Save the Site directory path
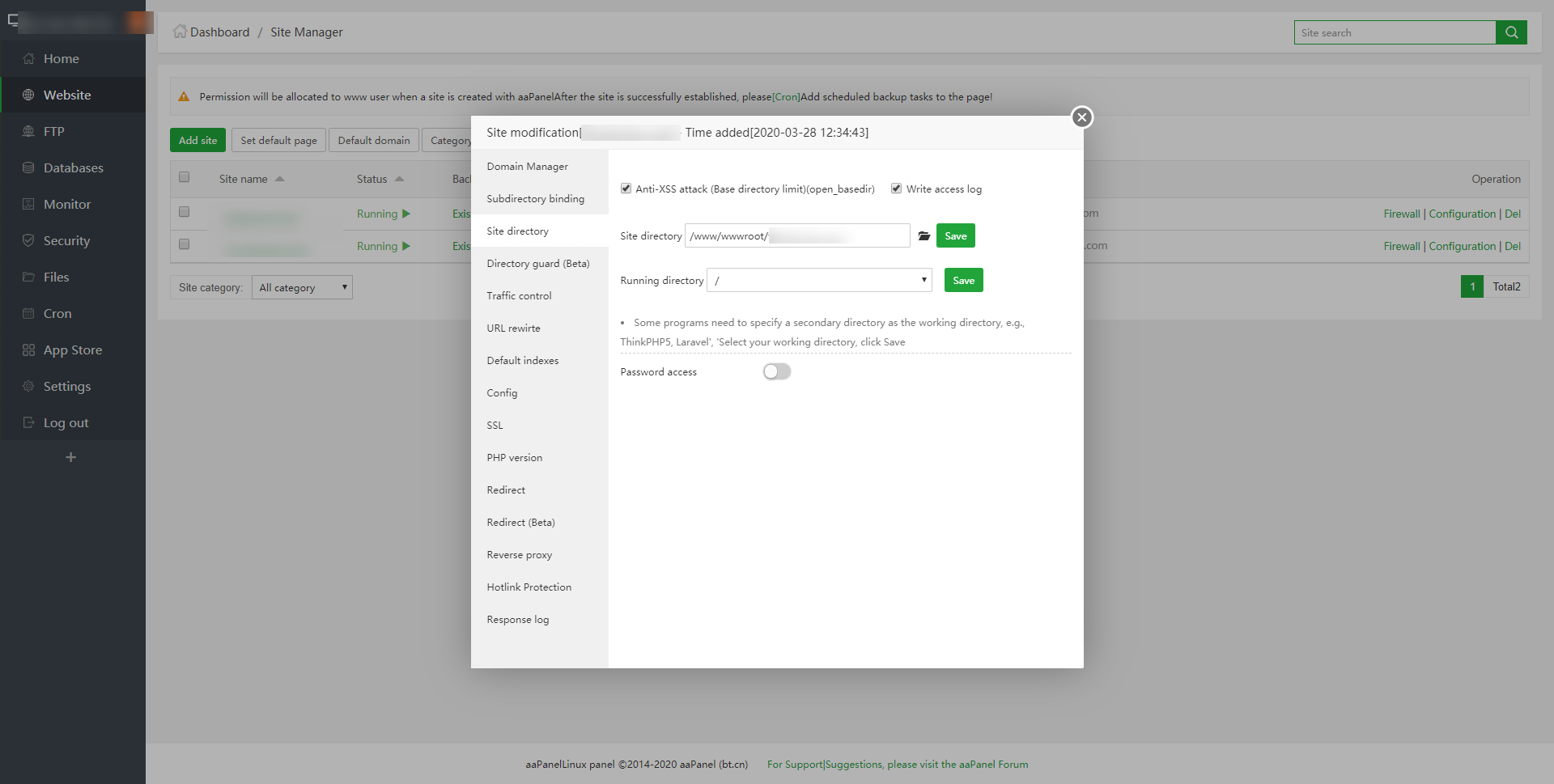1554x784 pixels. click(x=955, y=236)
